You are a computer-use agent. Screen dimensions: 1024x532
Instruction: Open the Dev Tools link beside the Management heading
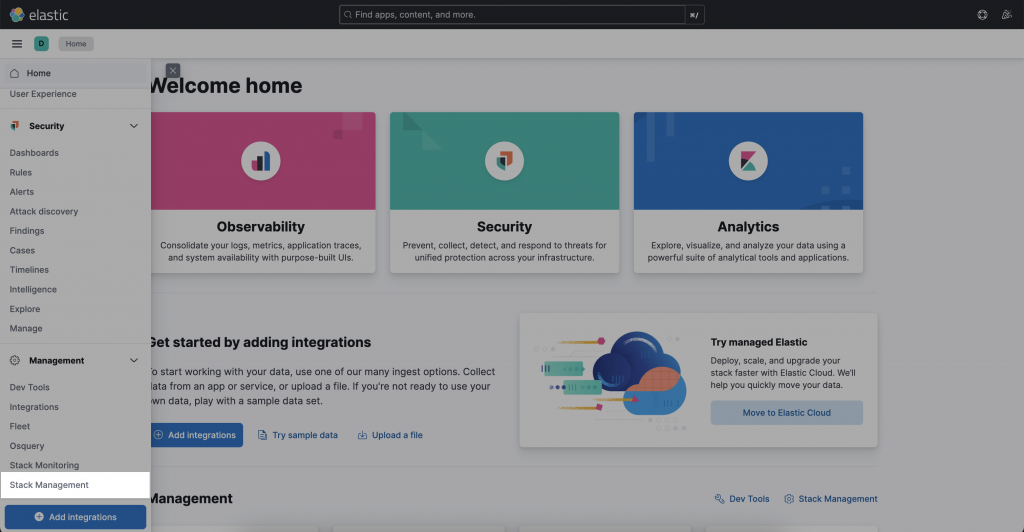(742, 499)
